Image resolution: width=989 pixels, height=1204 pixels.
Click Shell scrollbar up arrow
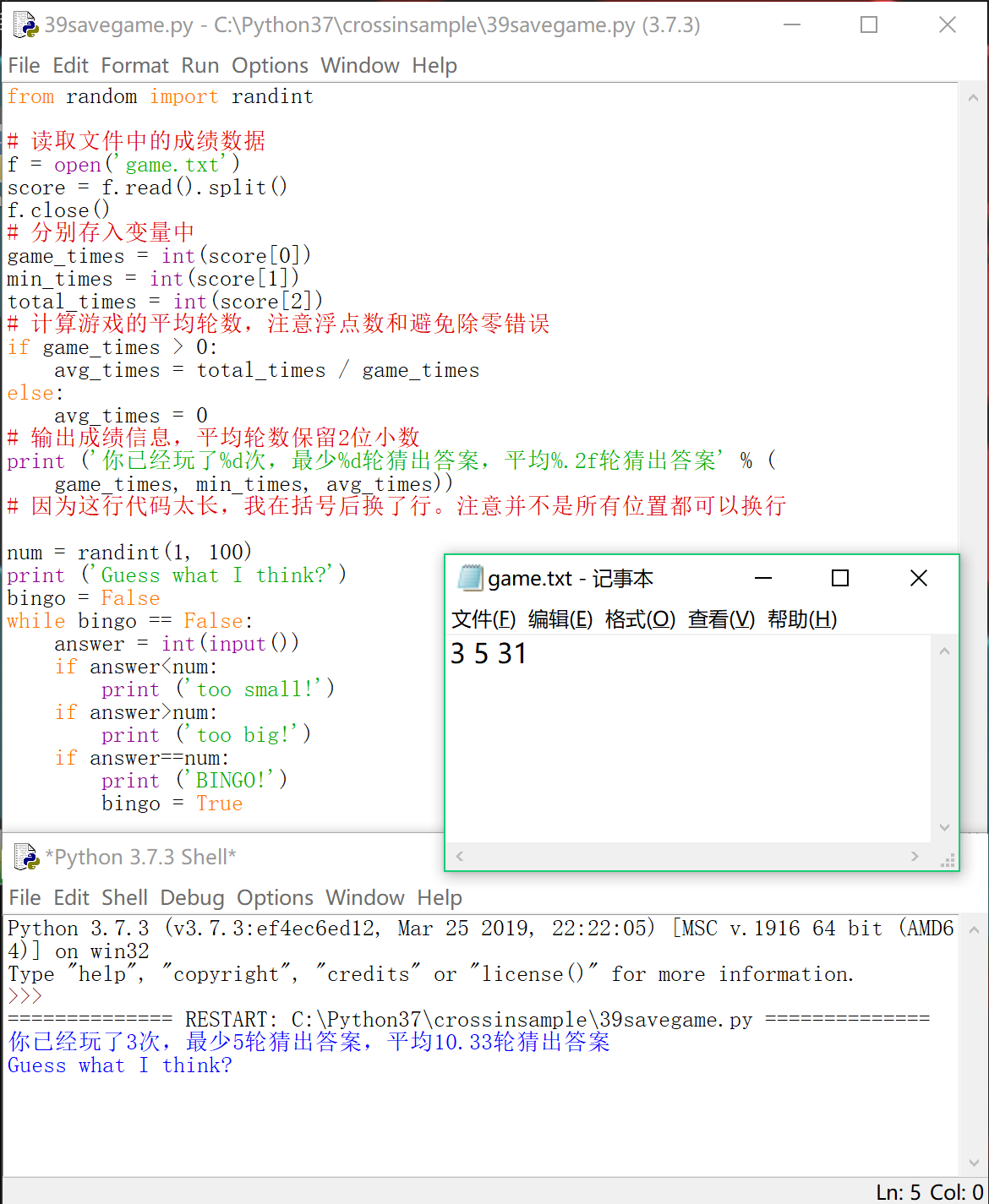point(973,930)
